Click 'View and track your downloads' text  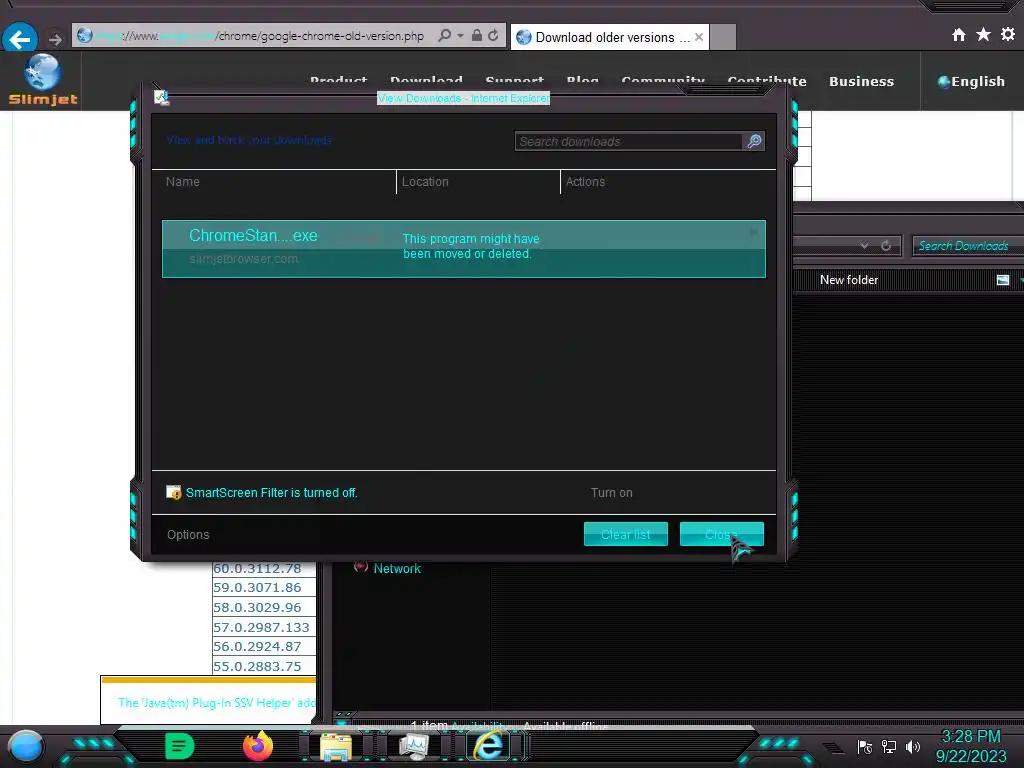[x=249, y=140]
